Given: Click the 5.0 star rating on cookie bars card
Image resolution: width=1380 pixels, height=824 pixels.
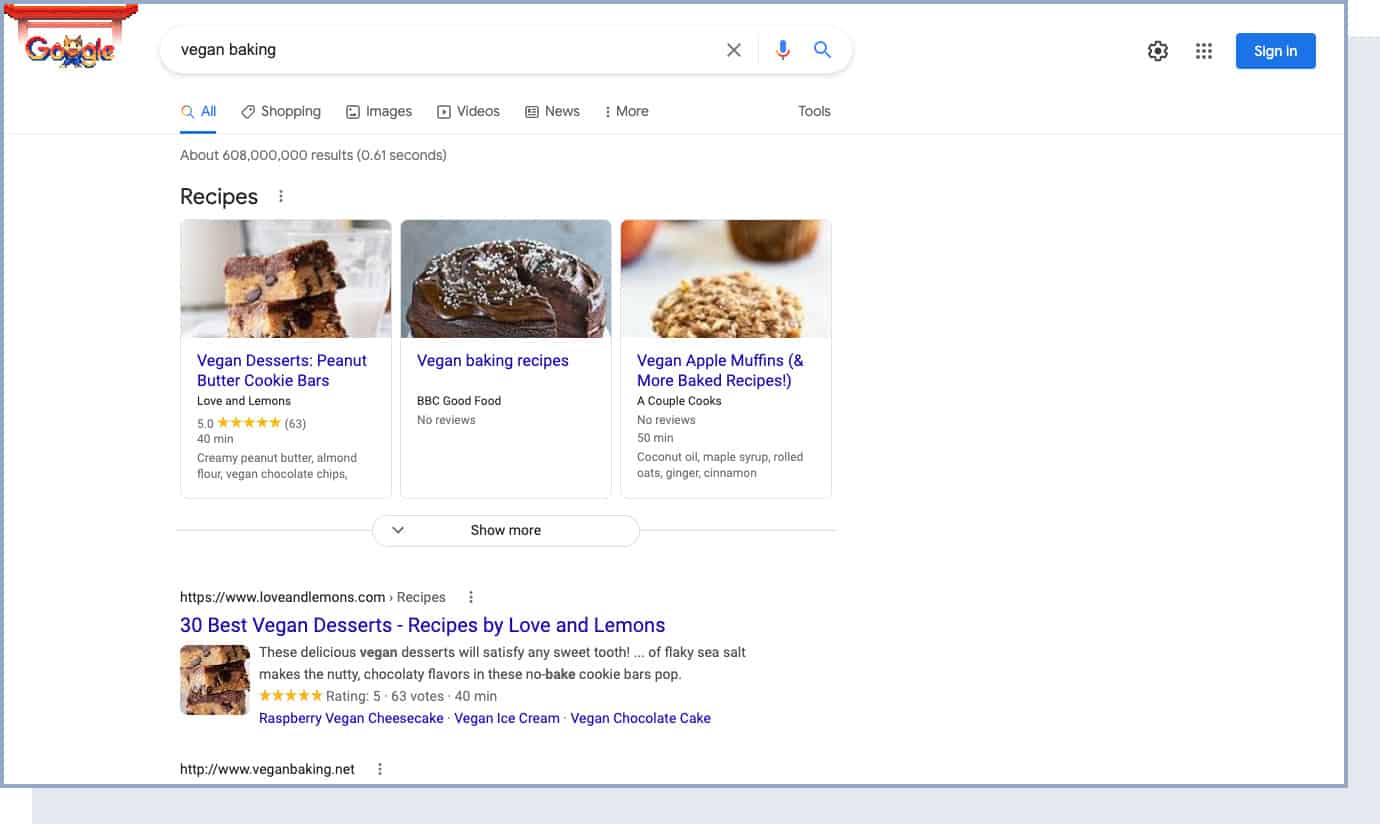Looking at the screenshot, I should (251, 423).
